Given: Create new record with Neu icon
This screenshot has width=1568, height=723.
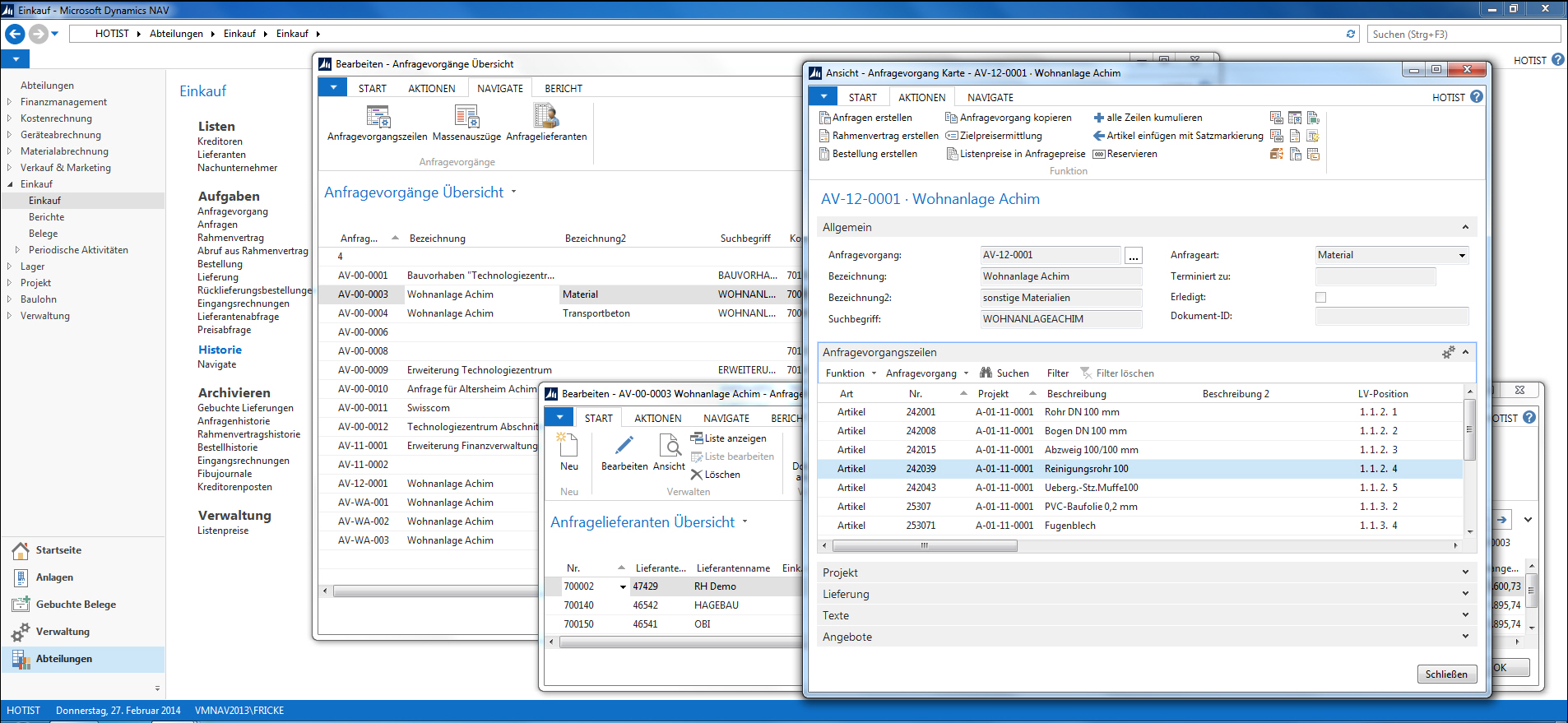Looking at the screenshot, I should (568, 452).
